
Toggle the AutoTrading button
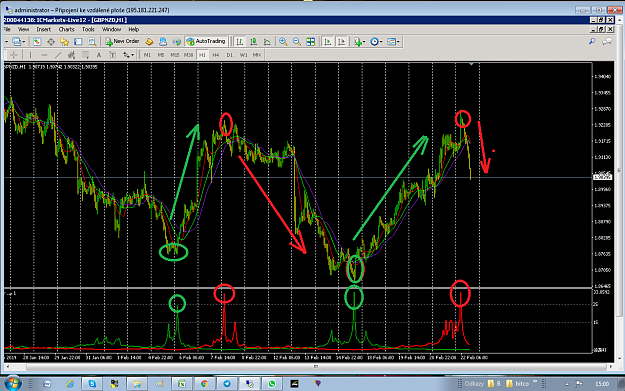pos(206,41)
